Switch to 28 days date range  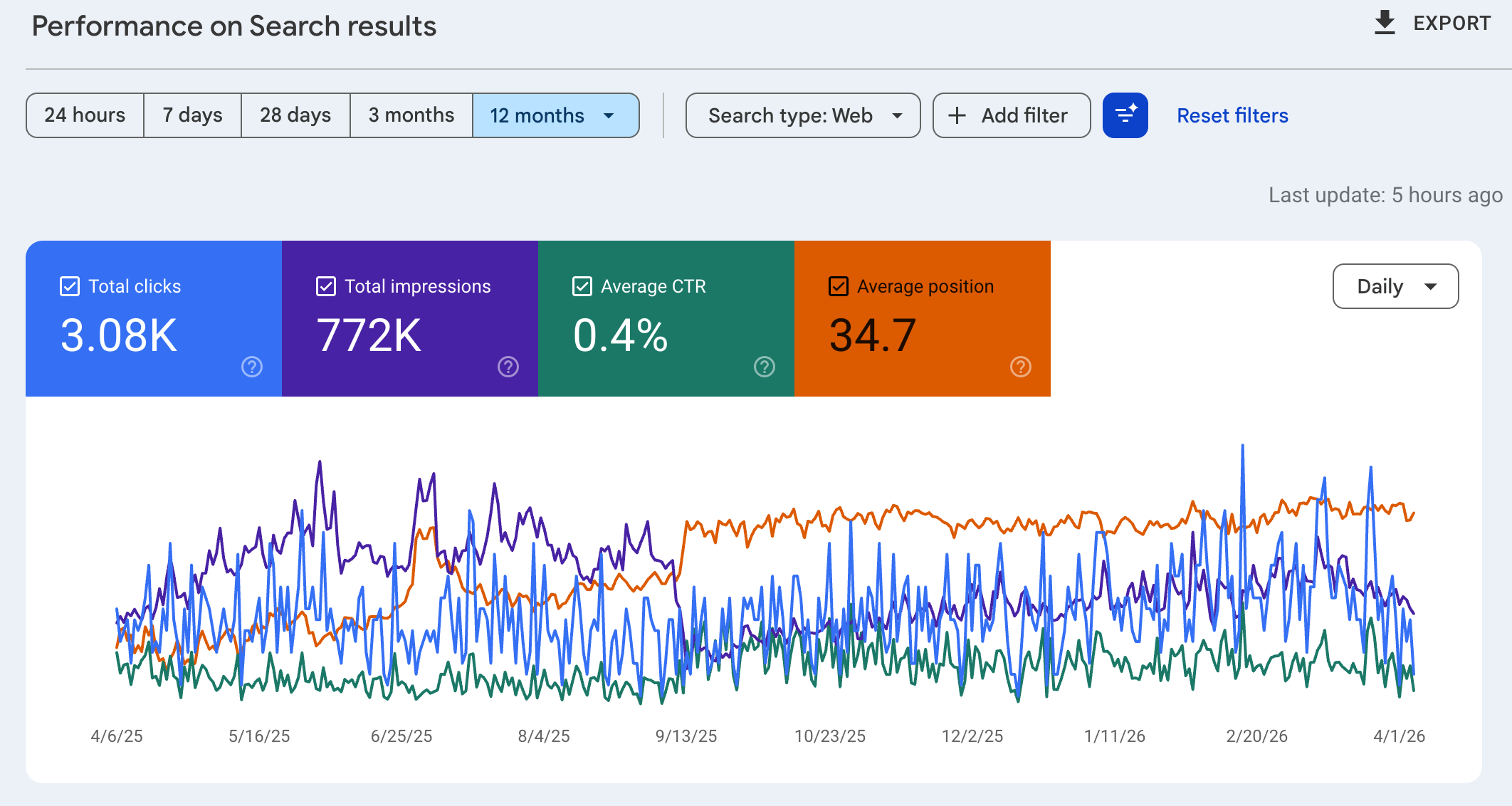[x=295, y=115]
